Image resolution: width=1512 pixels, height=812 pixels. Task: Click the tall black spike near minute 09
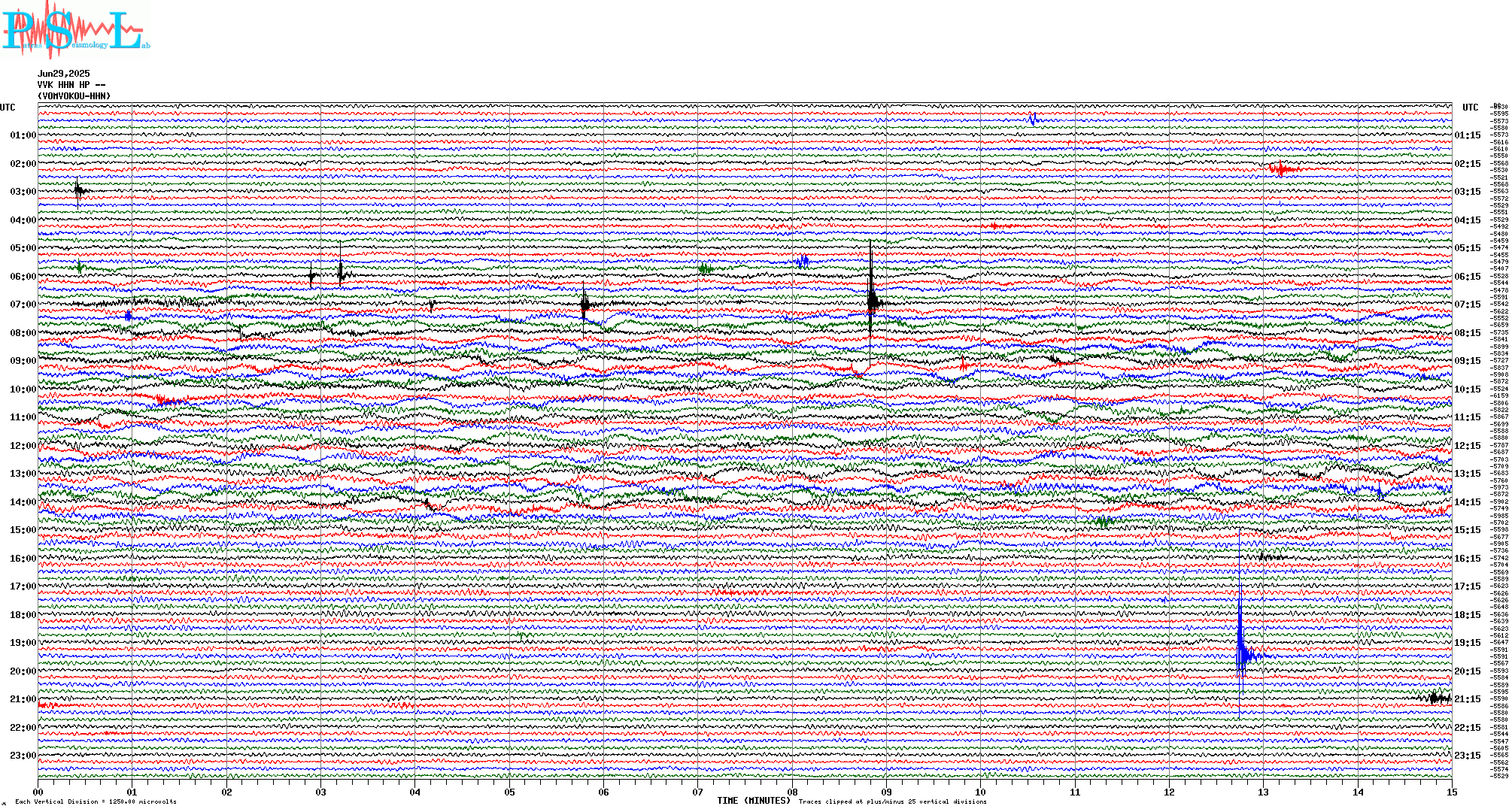871,304
